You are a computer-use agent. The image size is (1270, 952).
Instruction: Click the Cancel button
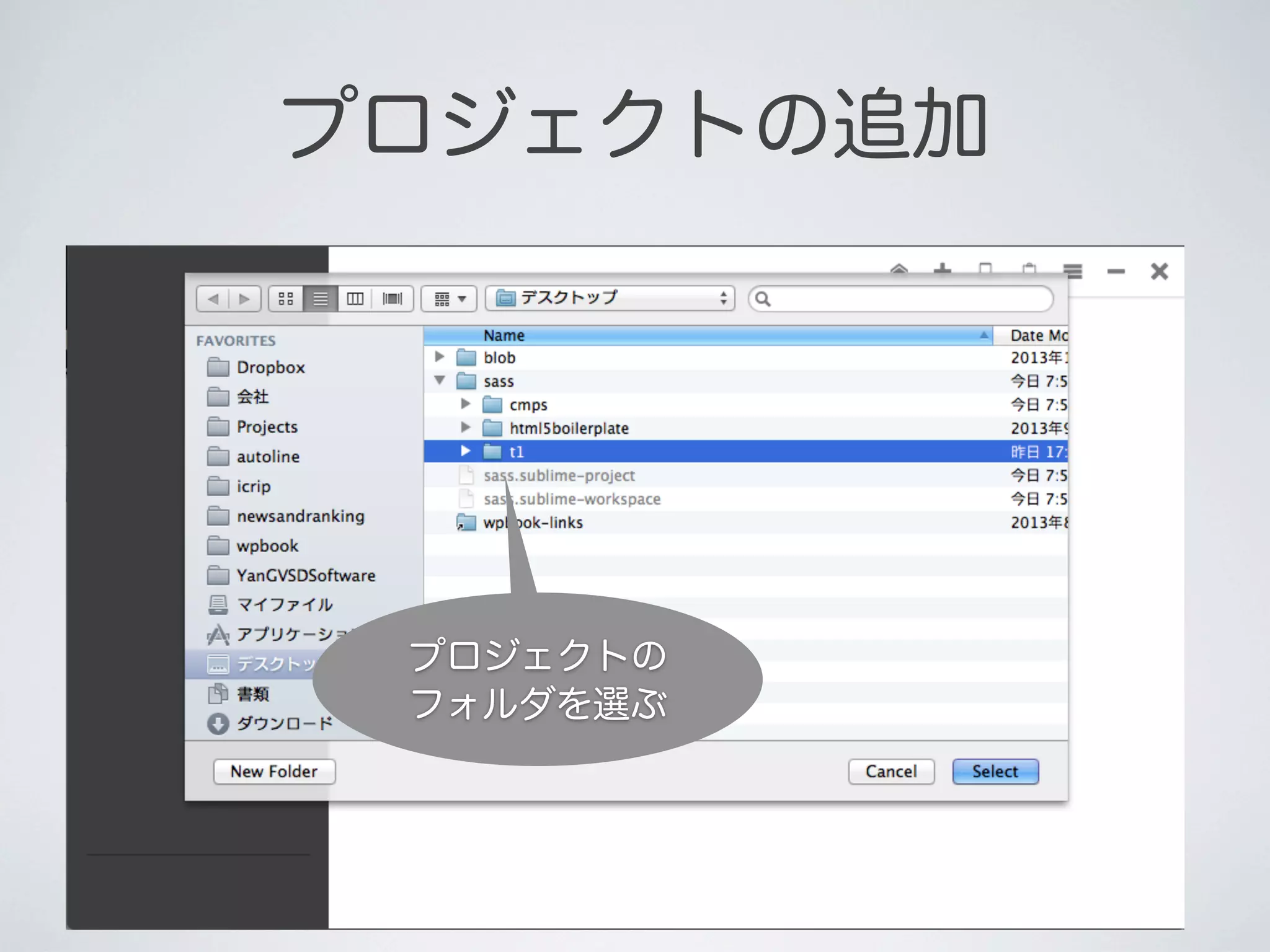(891, 772)
